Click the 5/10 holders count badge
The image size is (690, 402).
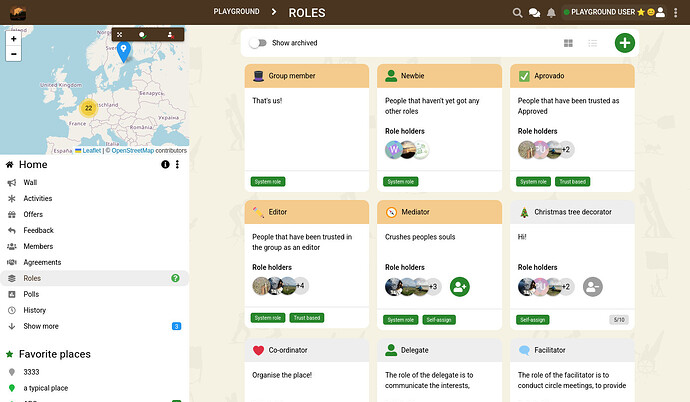click(619, 320)
